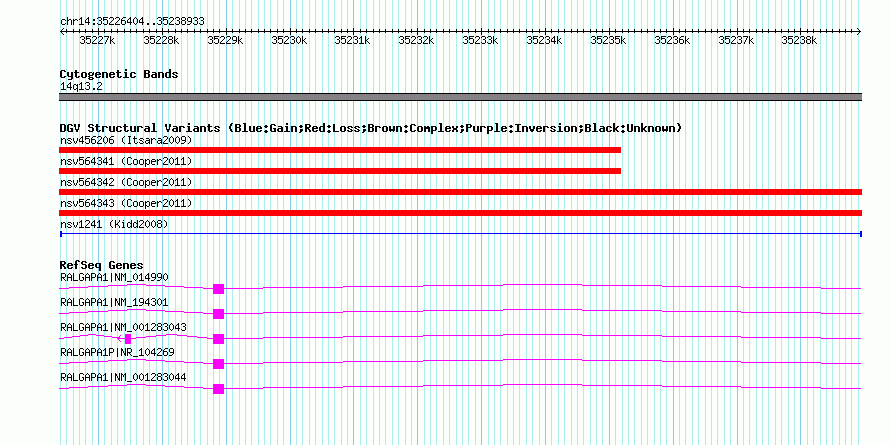Click the gray 14q13.2 cytogenetic band bar
890x445 pixels.
coord(460,97)
